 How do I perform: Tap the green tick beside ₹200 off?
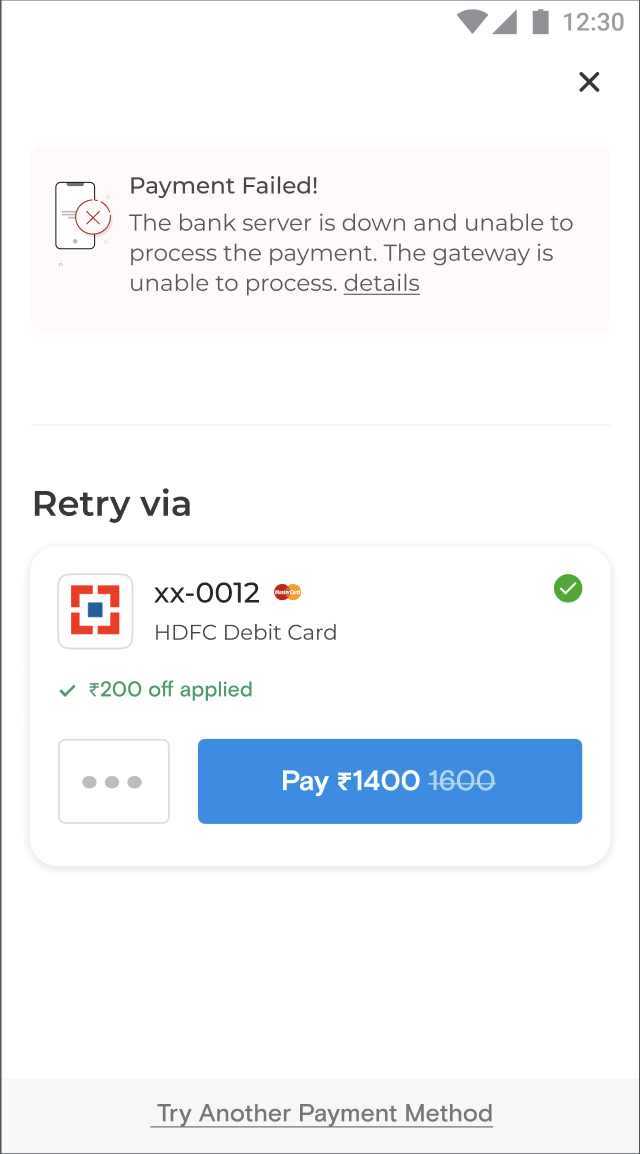tap(67, 690)
